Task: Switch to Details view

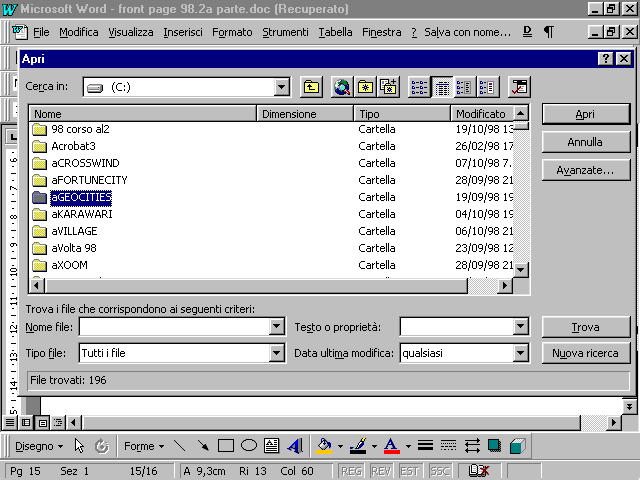Action: 442,87
